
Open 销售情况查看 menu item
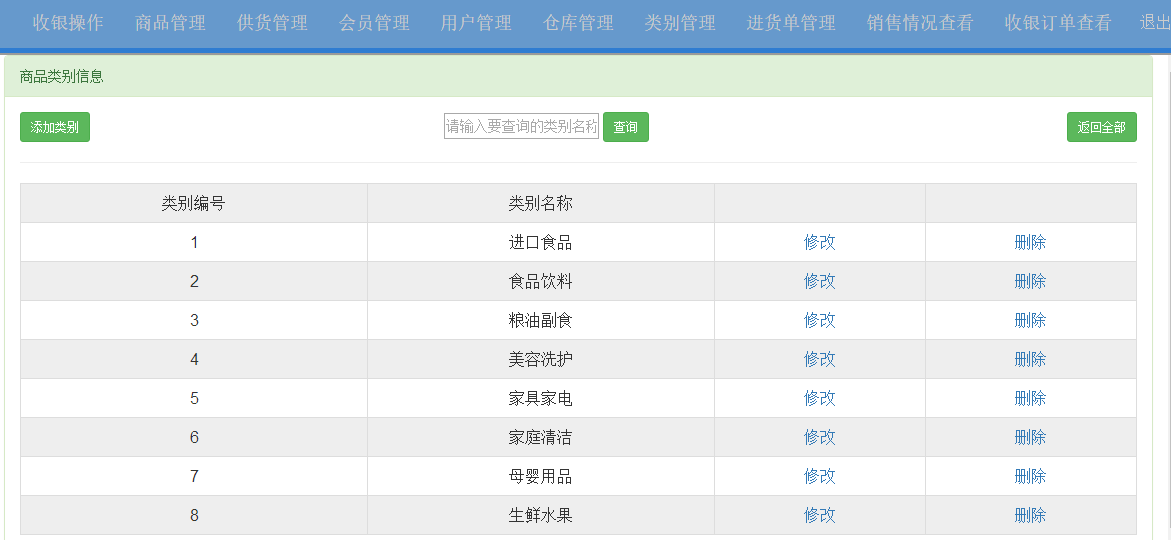click(x=920, y=23)
